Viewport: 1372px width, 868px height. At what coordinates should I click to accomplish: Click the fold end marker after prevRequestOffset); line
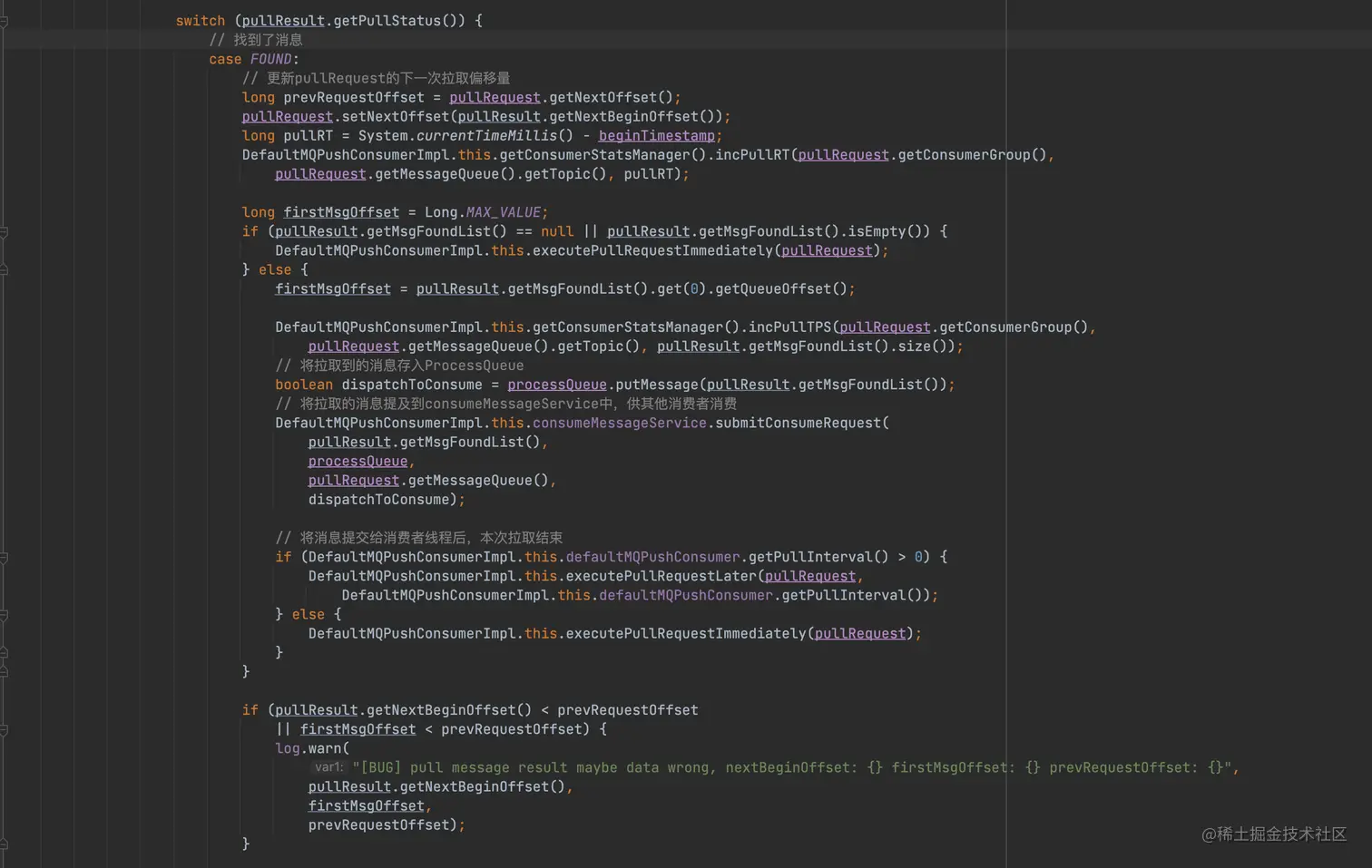[x=4, y=844]
